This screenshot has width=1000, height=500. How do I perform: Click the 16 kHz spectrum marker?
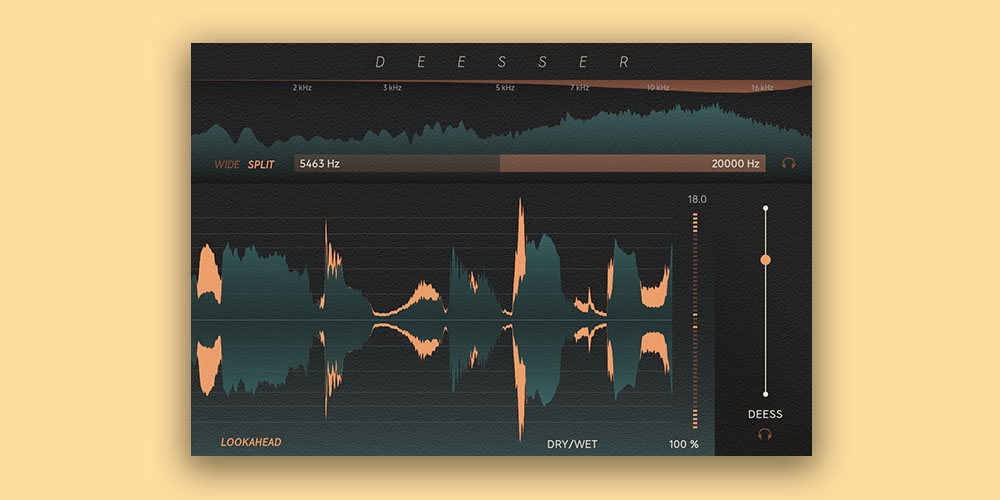coord(762,88)
